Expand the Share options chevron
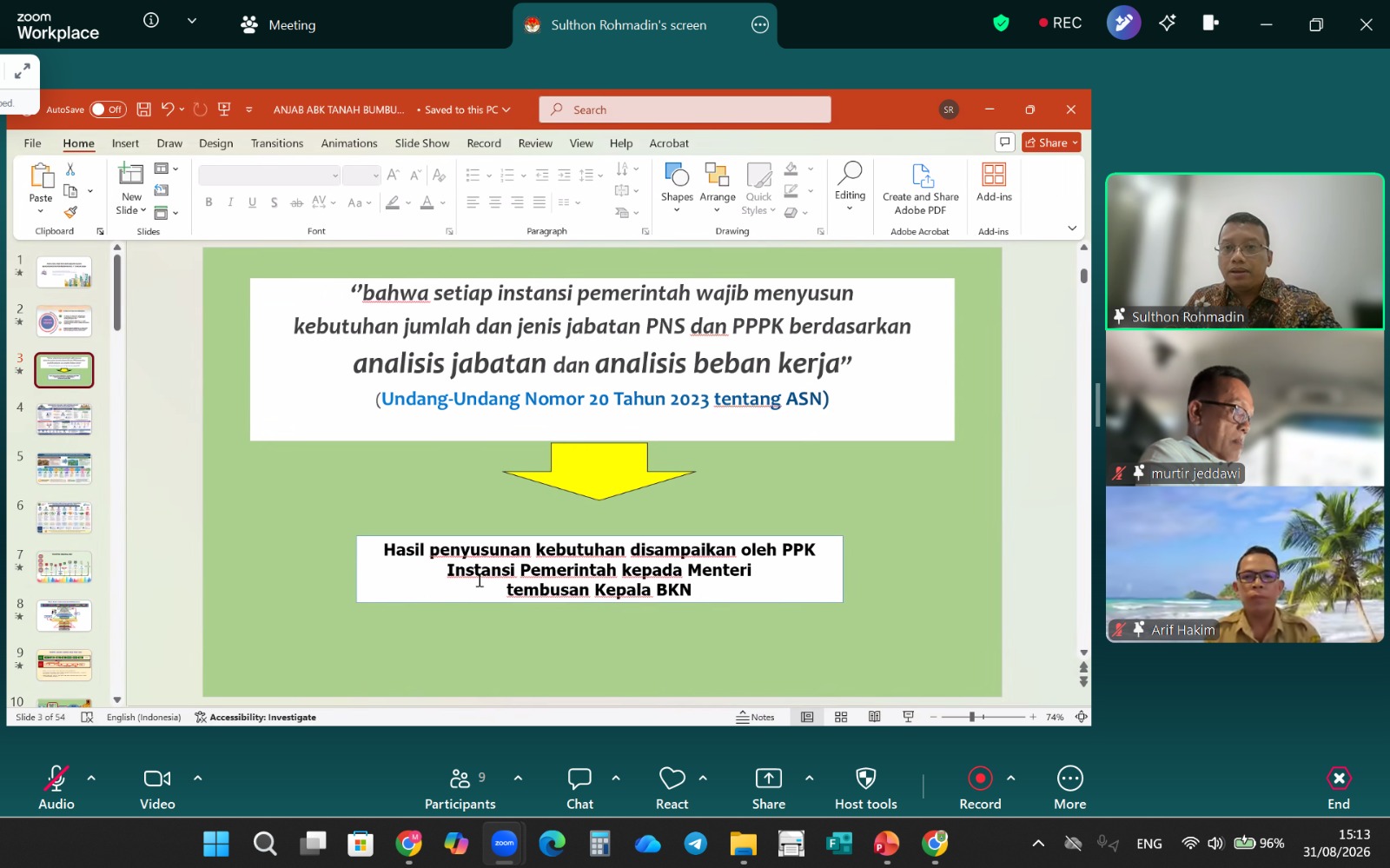 [x=809, y=778]
